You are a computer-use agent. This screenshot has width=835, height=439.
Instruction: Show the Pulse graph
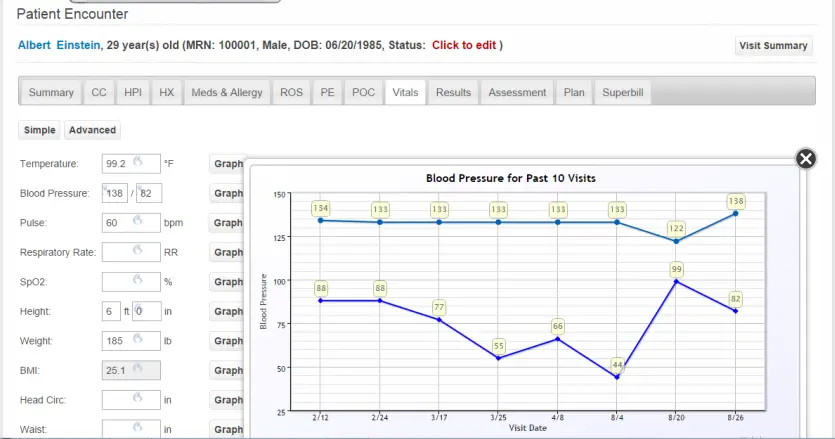coord(228,223)
